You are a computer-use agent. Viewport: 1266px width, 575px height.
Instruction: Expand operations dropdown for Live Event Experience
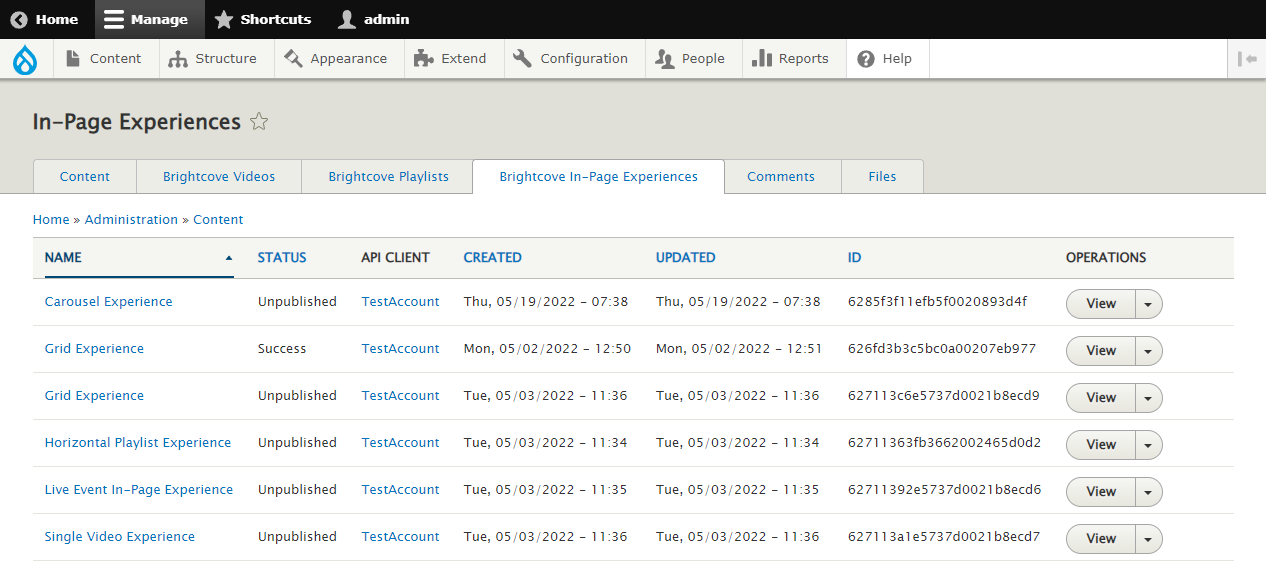coord(1149,492)
